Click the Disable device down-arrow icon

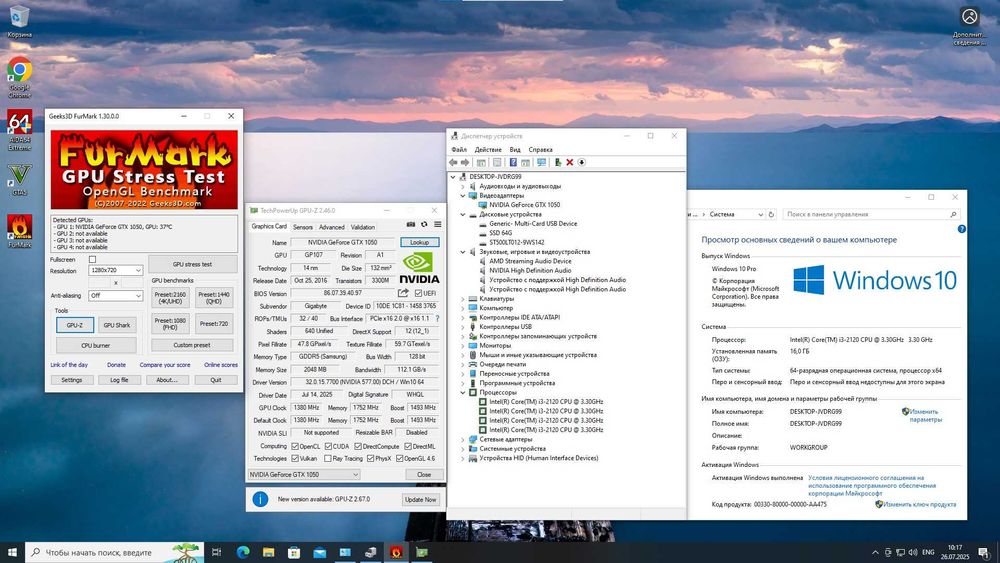582,163
